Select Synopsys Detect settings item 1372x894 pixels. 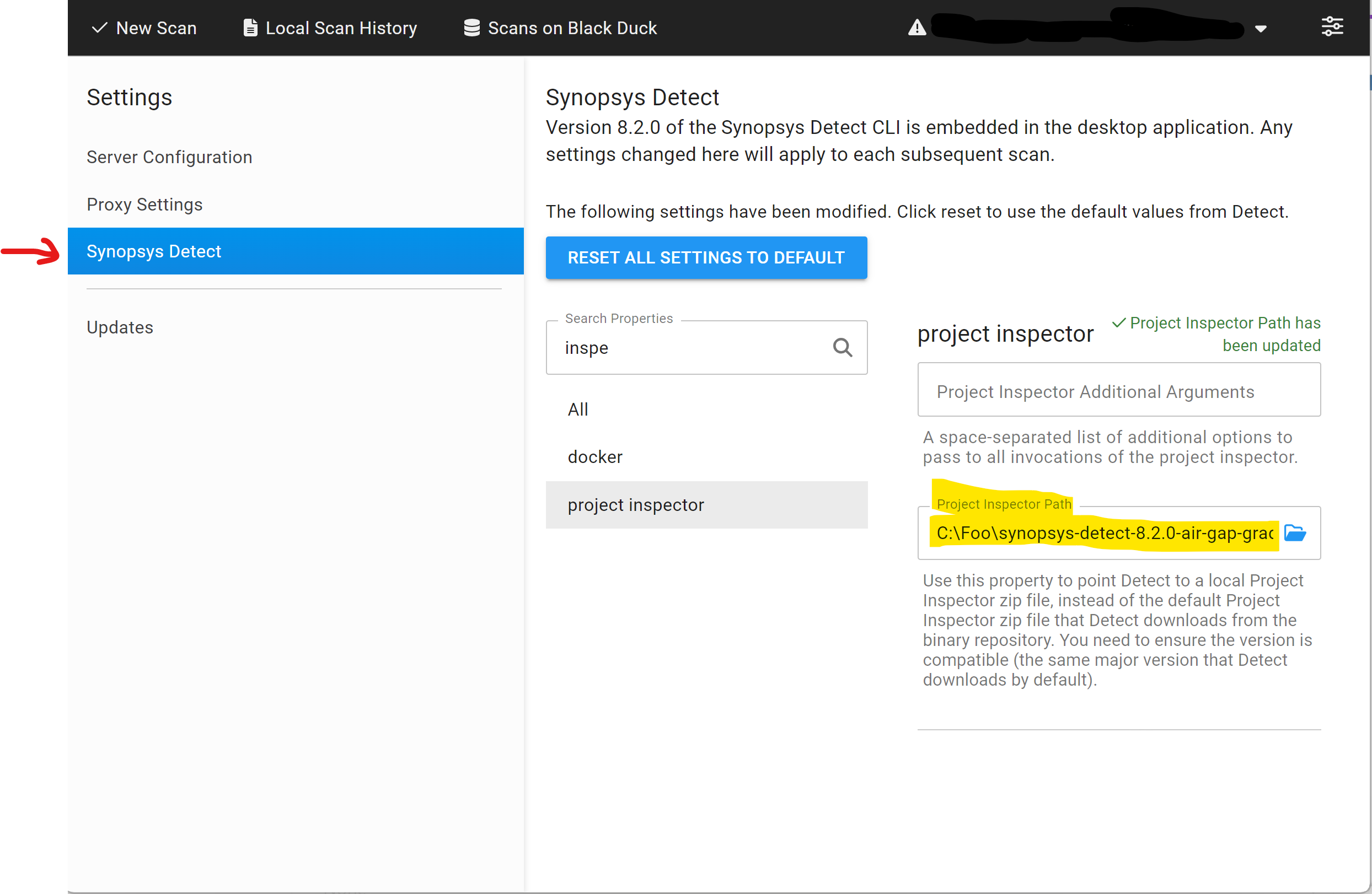point(154,251)
